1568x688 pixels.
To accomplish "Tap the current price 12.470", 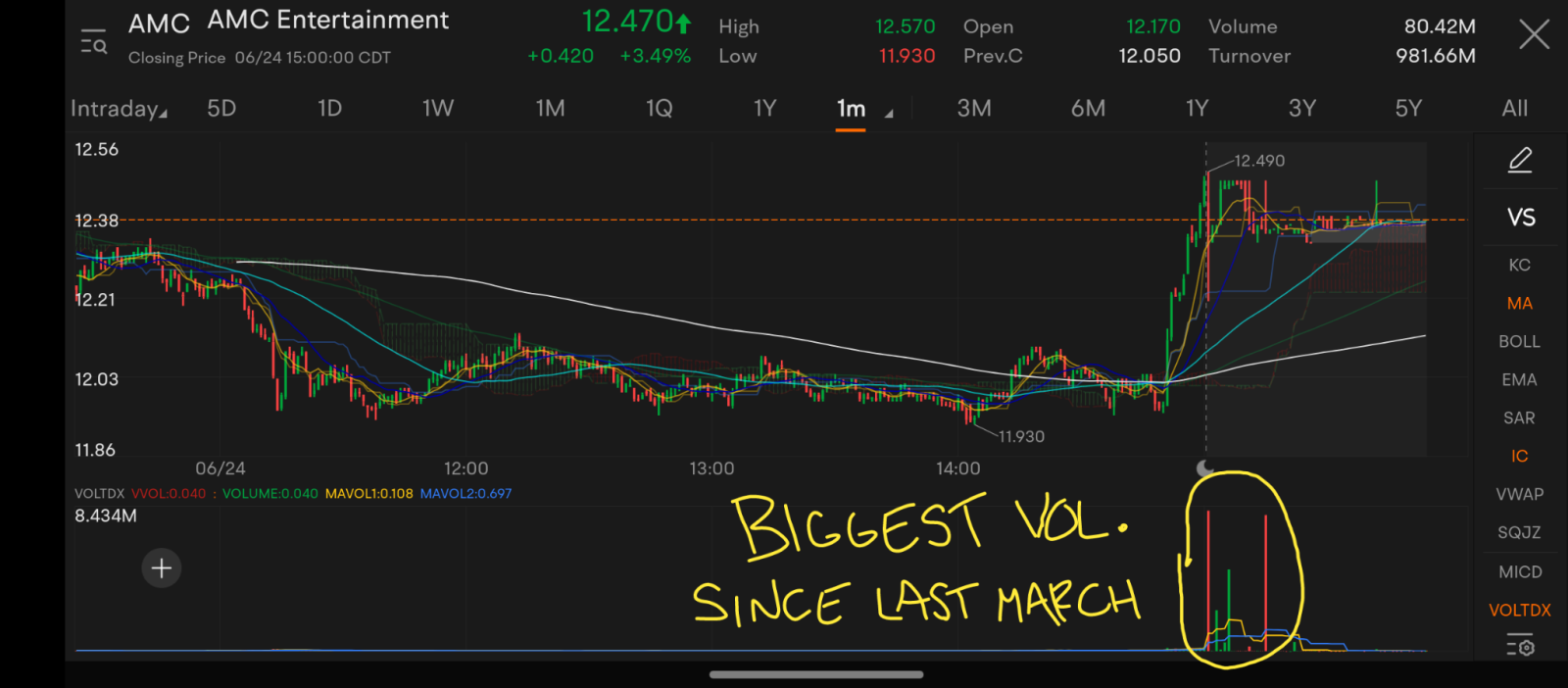I will pyautogui.click(x=627, y=21).
